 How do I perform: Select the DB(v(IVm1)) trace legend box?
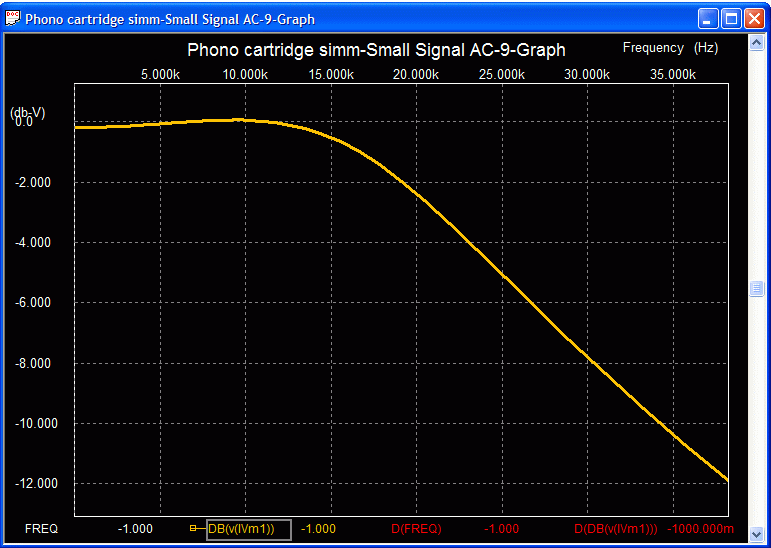[248, 530]
